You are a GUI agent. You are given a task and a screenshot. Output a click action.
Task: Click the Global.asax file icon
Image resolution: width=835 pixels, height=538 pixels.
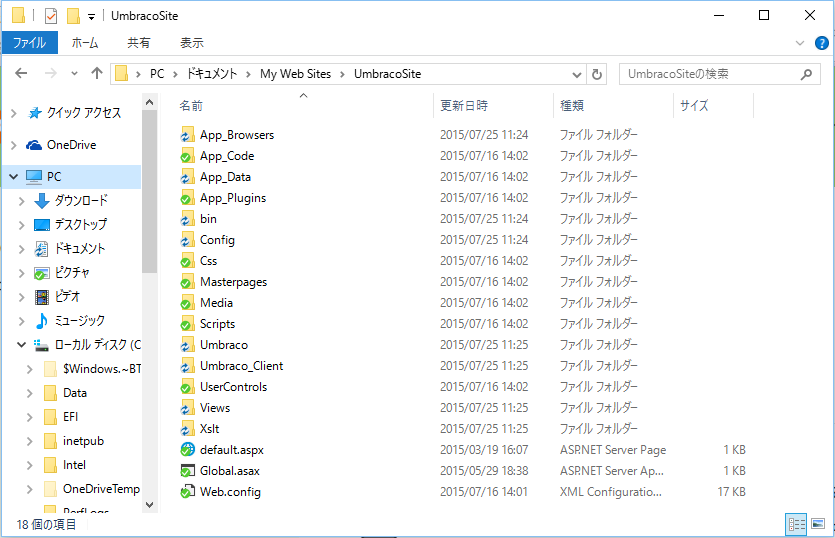point(187,471)
